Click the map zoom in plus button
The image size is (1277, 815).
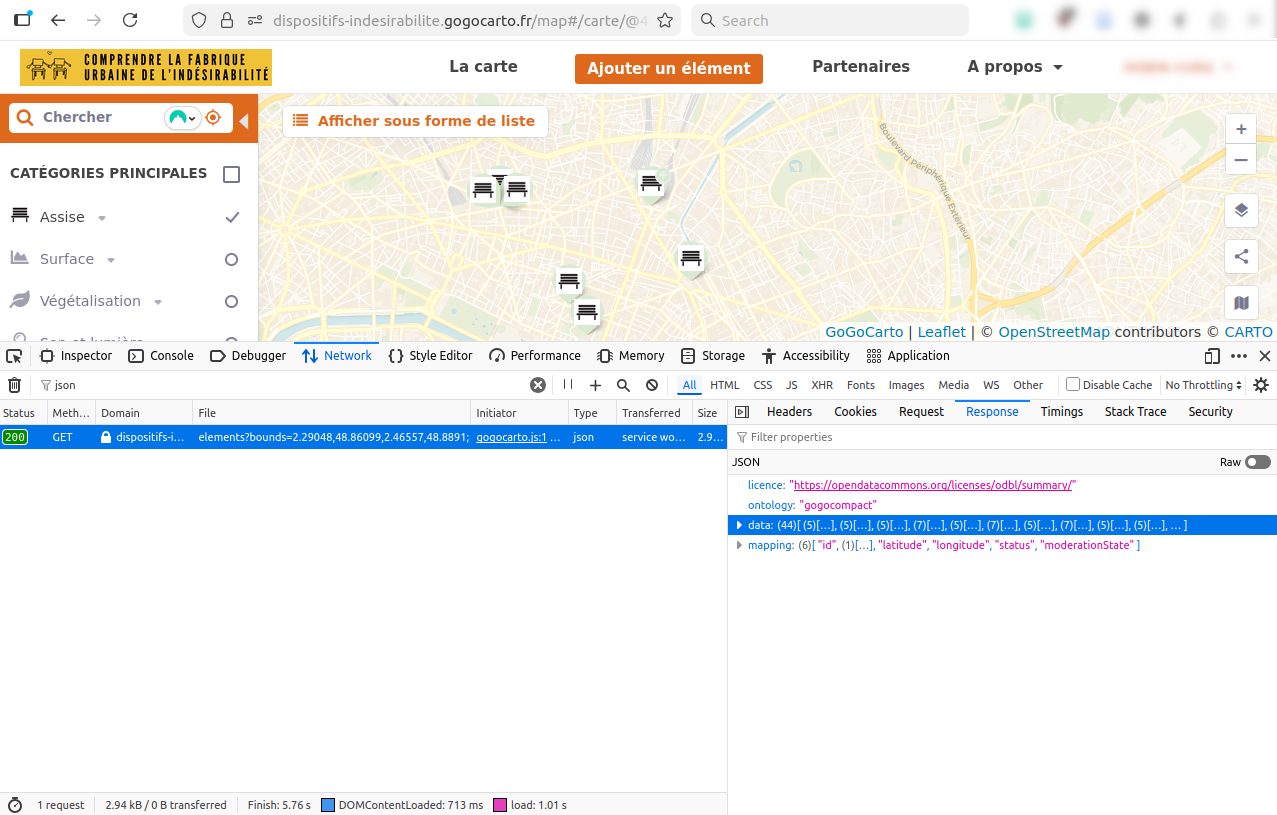point(1241,129)
